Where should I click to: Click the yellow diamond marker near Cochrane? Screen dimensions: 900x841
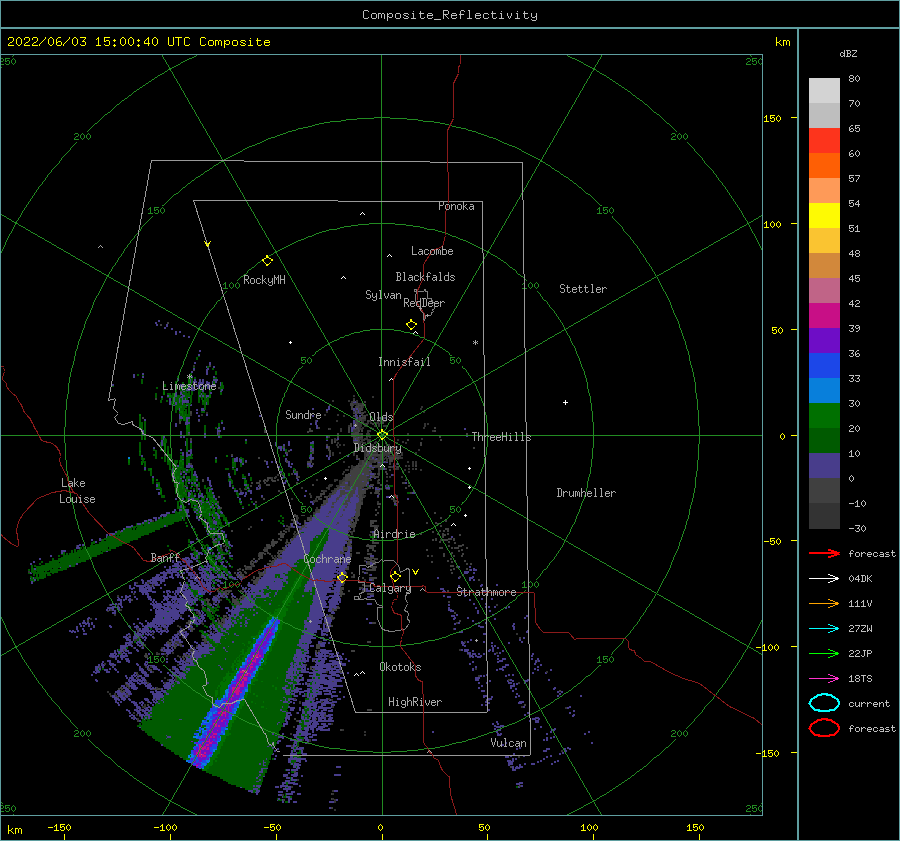342,577
